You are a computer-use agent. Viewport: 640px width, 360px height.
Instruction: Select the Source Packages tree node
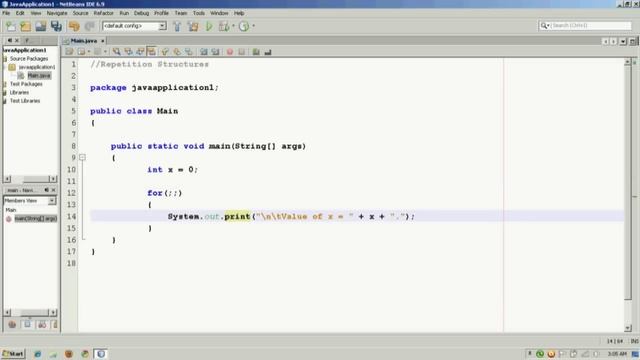pyautogui.click(x=29, y=59)
